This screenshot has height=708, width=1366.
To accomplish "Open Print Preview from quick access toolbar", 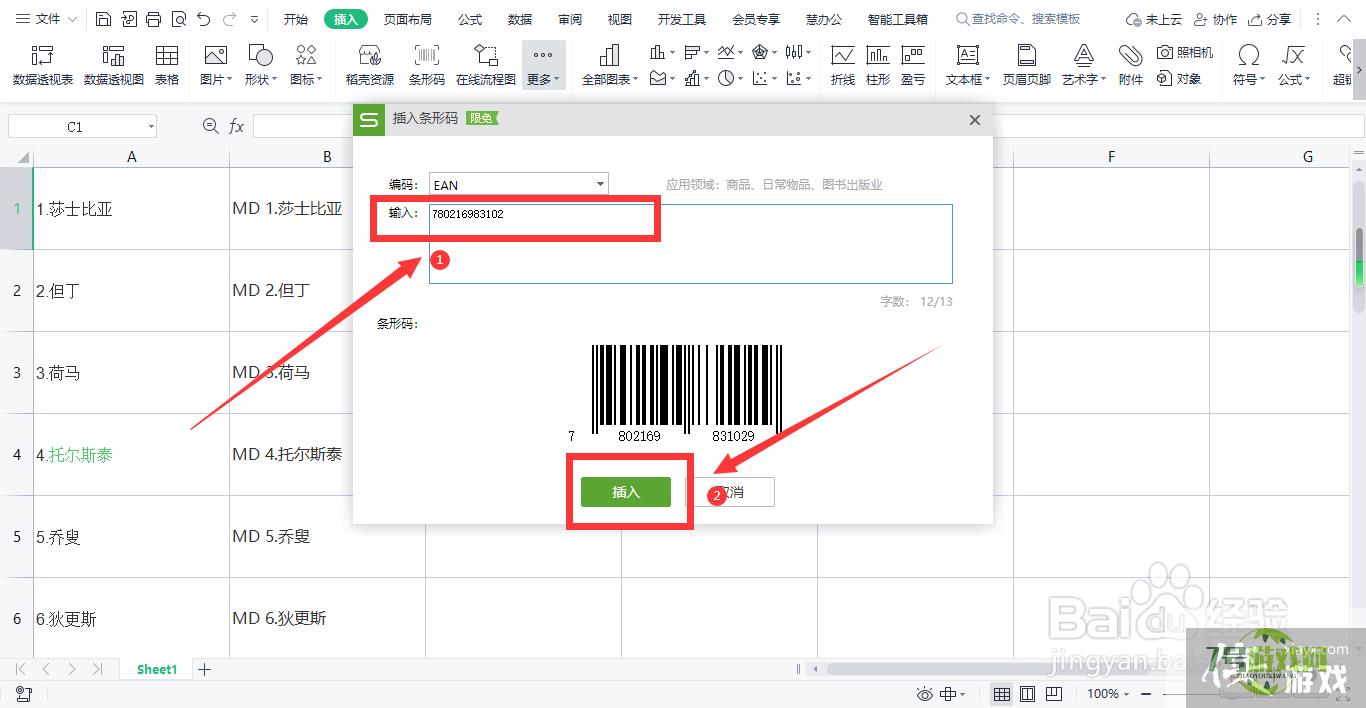I will [178, 19].
